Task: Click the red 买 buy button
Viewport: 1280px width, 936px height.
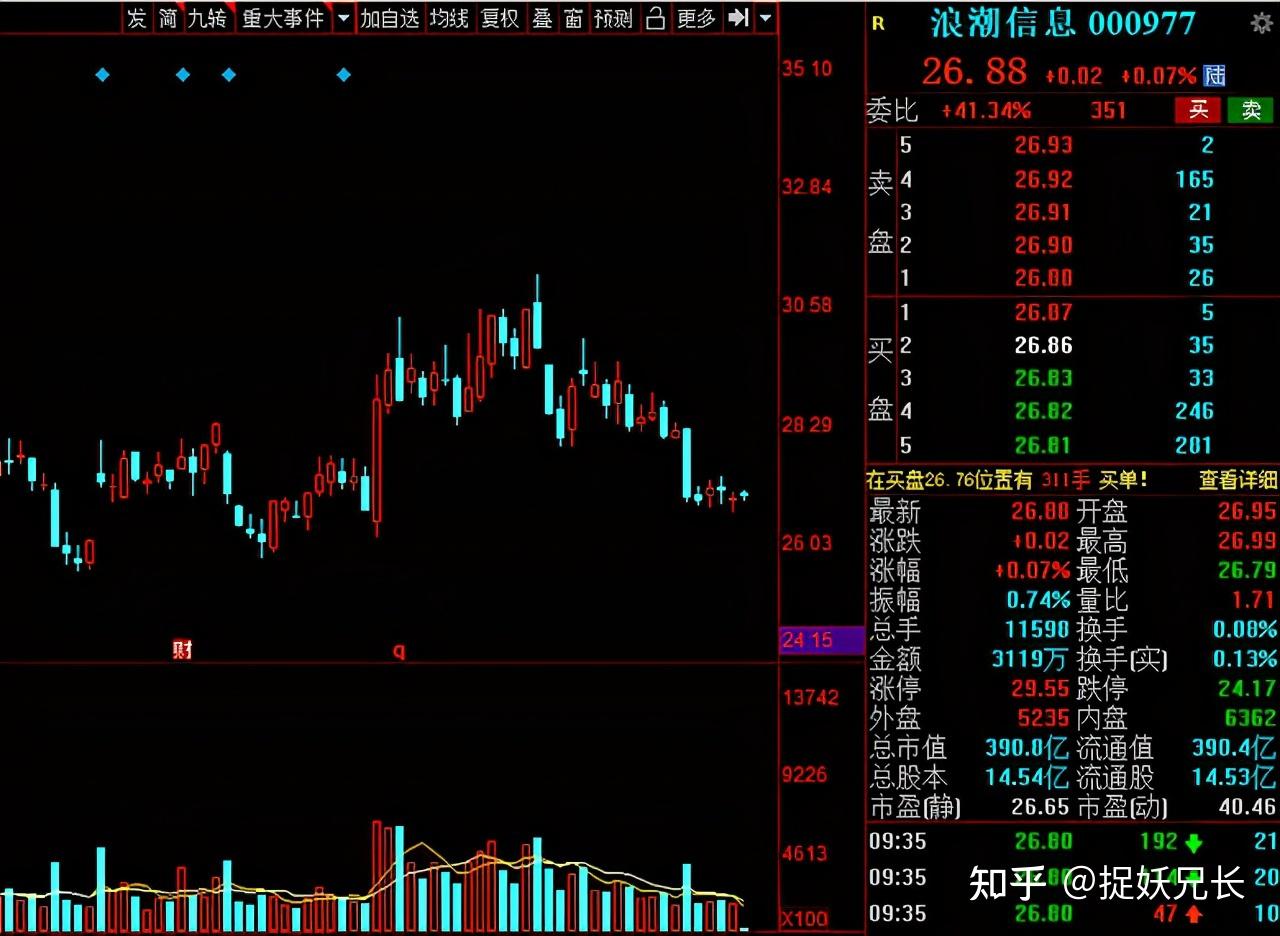Action: (x=1198, y=110)
